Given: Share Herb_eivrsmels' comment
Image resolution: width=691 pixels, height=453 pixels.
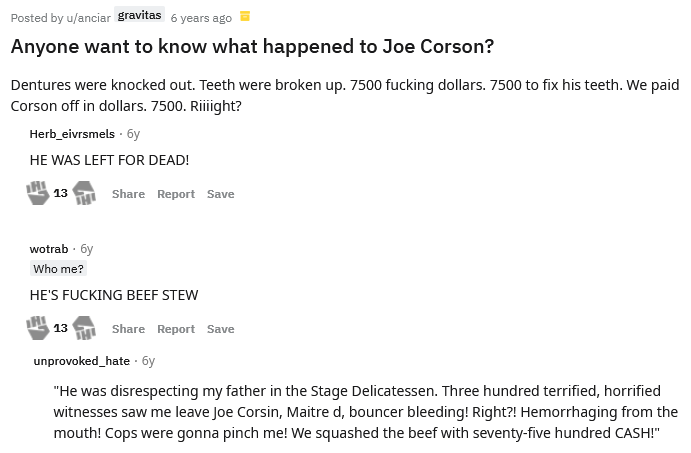Looking at the screenshot, I should (128, 194).
